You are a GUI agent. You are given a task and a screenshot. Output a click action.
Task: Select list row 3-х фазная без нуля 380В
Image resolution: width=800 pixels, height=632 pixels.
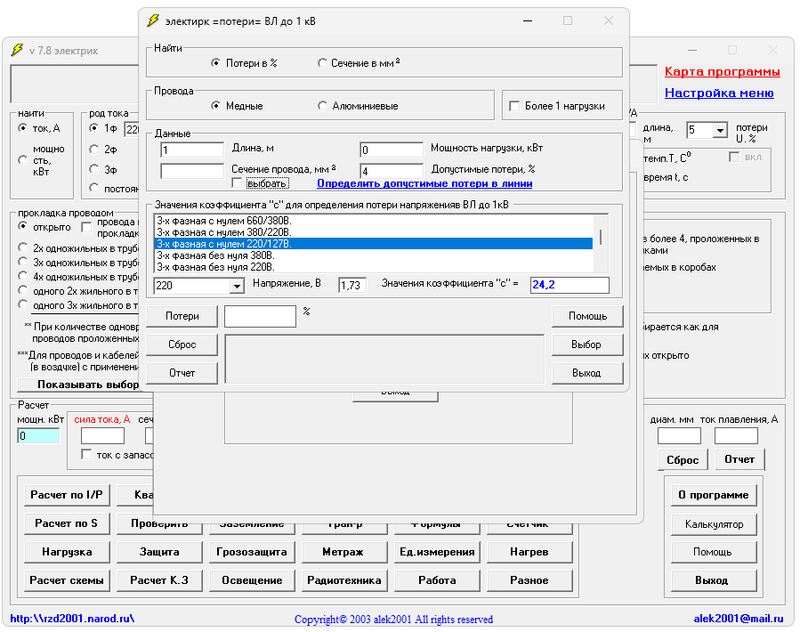point(373,256)
